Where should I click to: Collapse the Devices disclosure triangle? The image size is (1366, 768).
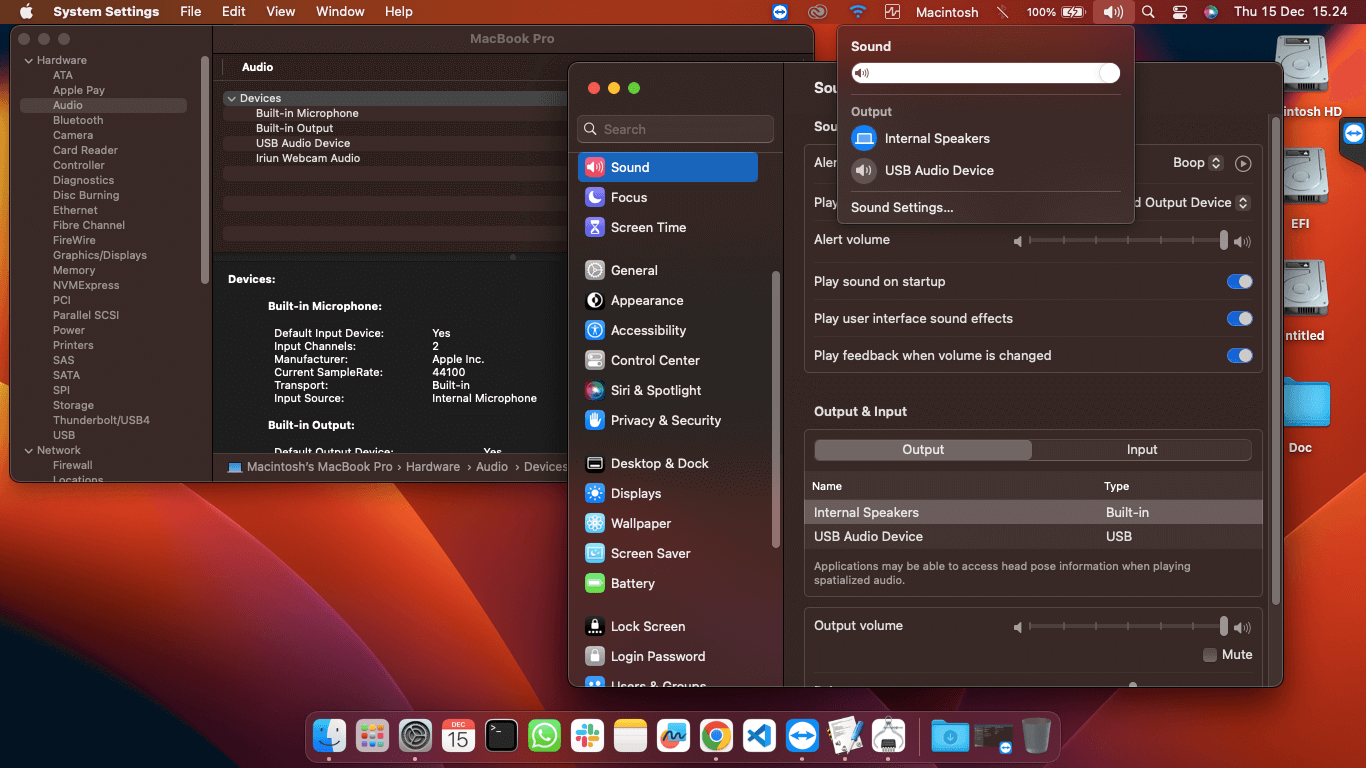pos(231,98)
